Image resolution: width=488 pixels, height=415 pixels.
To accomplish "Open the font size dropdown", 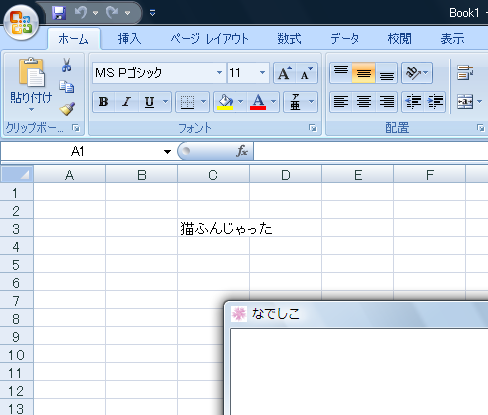I will [263, 73].
